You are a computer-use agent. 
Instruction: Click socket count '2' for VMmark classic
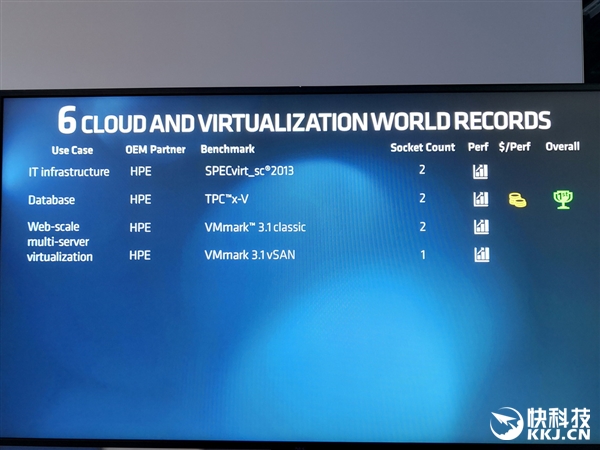422,227
